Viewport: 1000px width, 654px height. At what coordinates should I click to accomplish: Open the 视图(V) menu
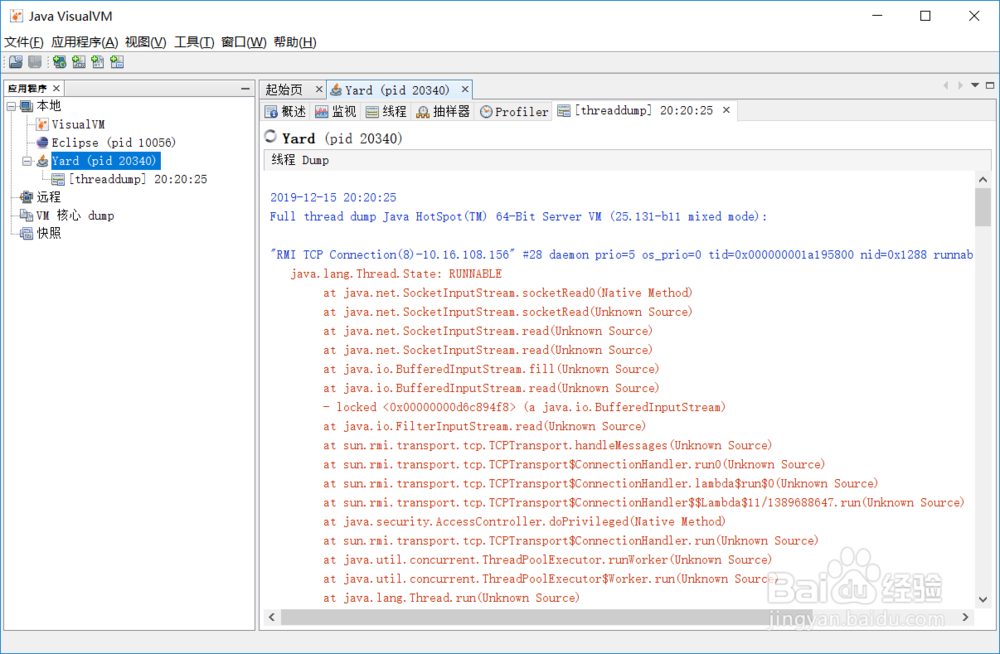tap(145, 42)
